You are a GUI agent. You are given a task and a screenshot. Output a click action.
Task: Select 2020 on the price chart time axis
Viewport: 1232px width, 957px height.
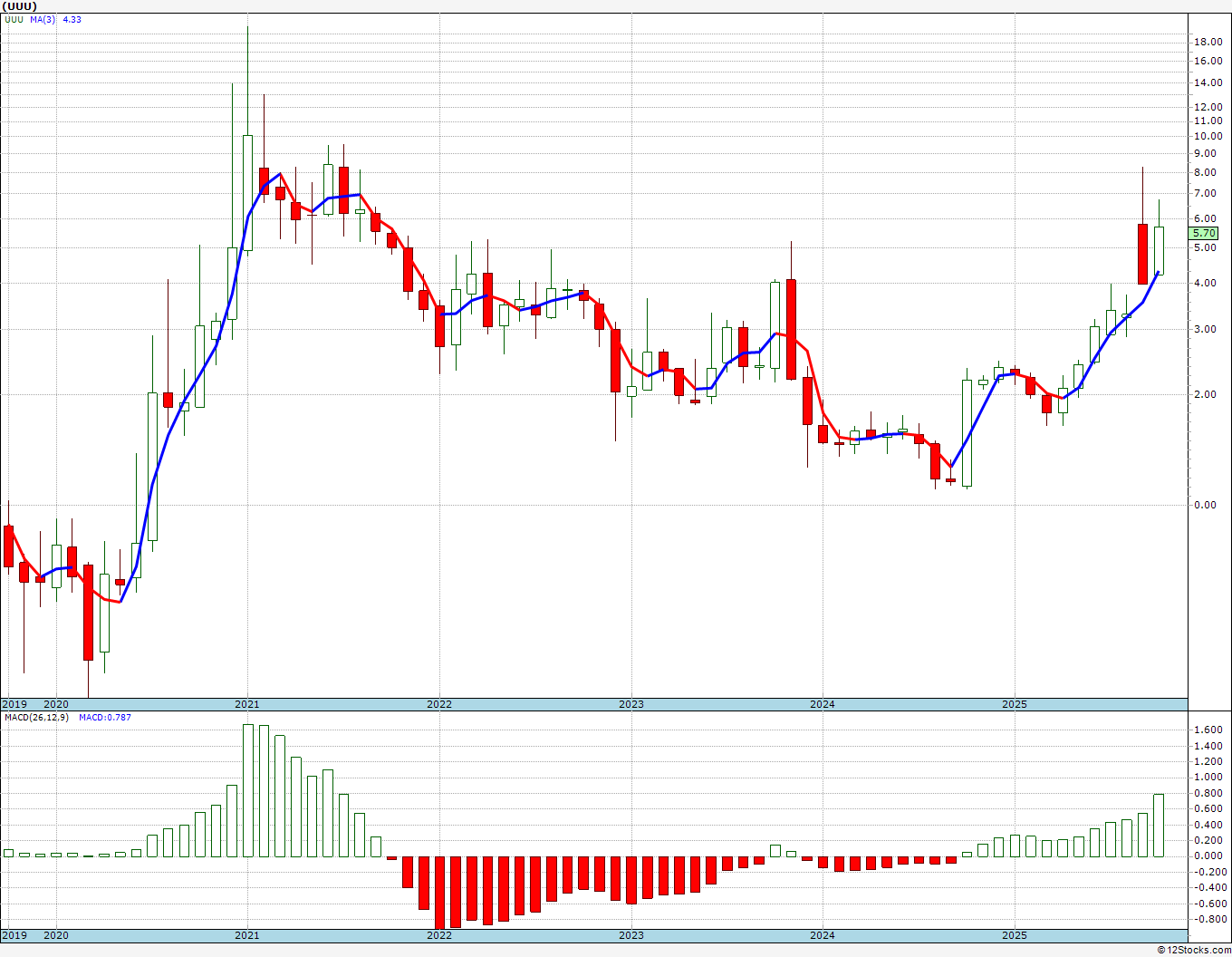(x=56, y=704)
